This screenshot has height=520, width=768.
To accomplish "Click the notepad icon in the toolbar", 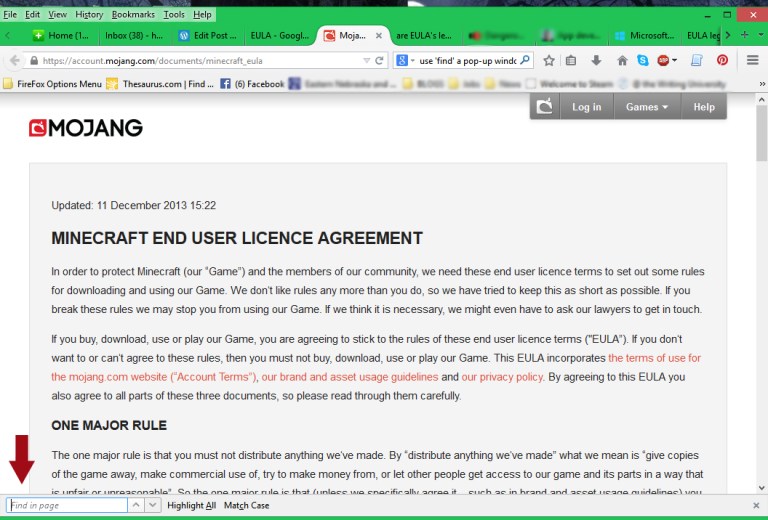I will (x=696, y=60).
